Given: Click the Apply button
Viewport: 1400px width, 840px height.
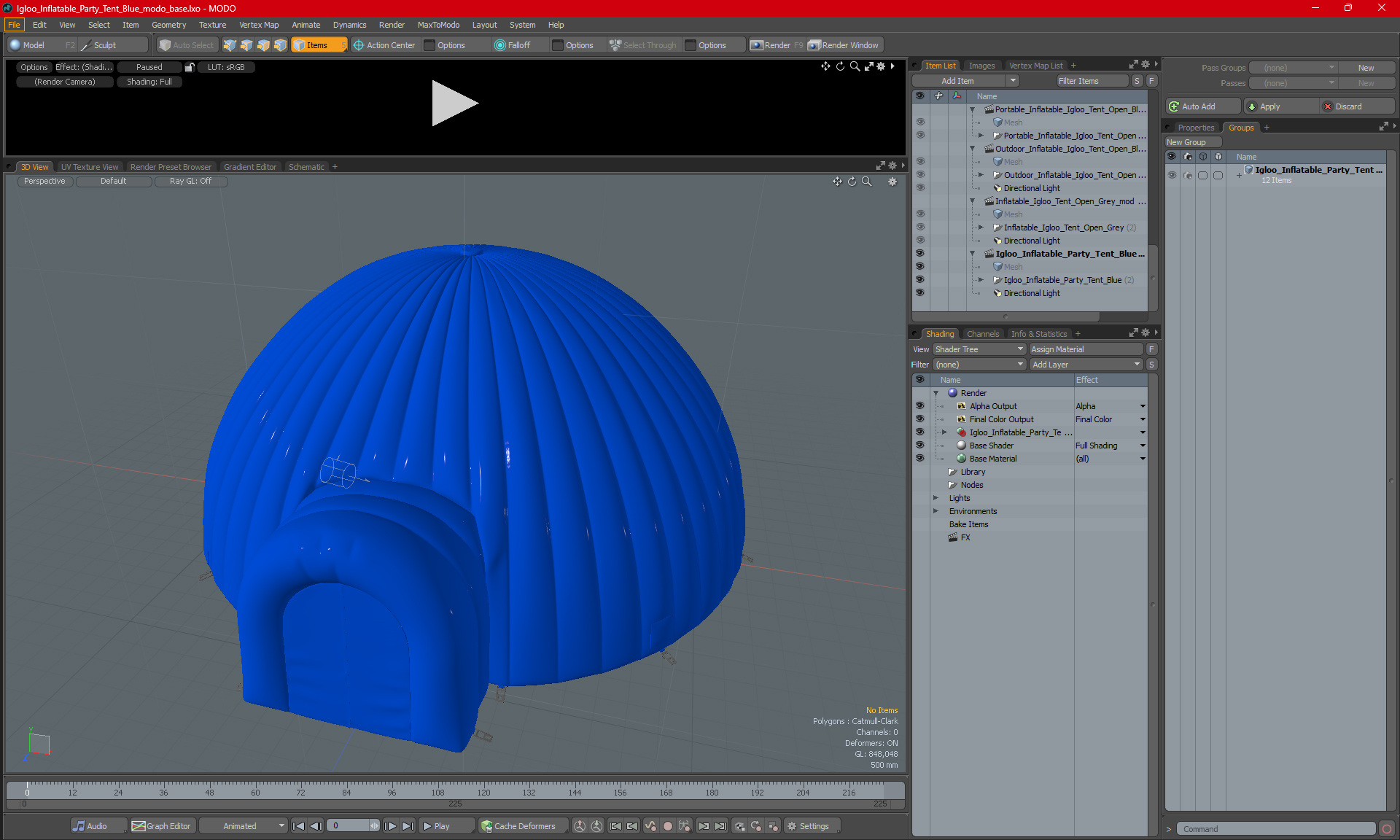Looking at the screenshot, I should coord(1281,106).
